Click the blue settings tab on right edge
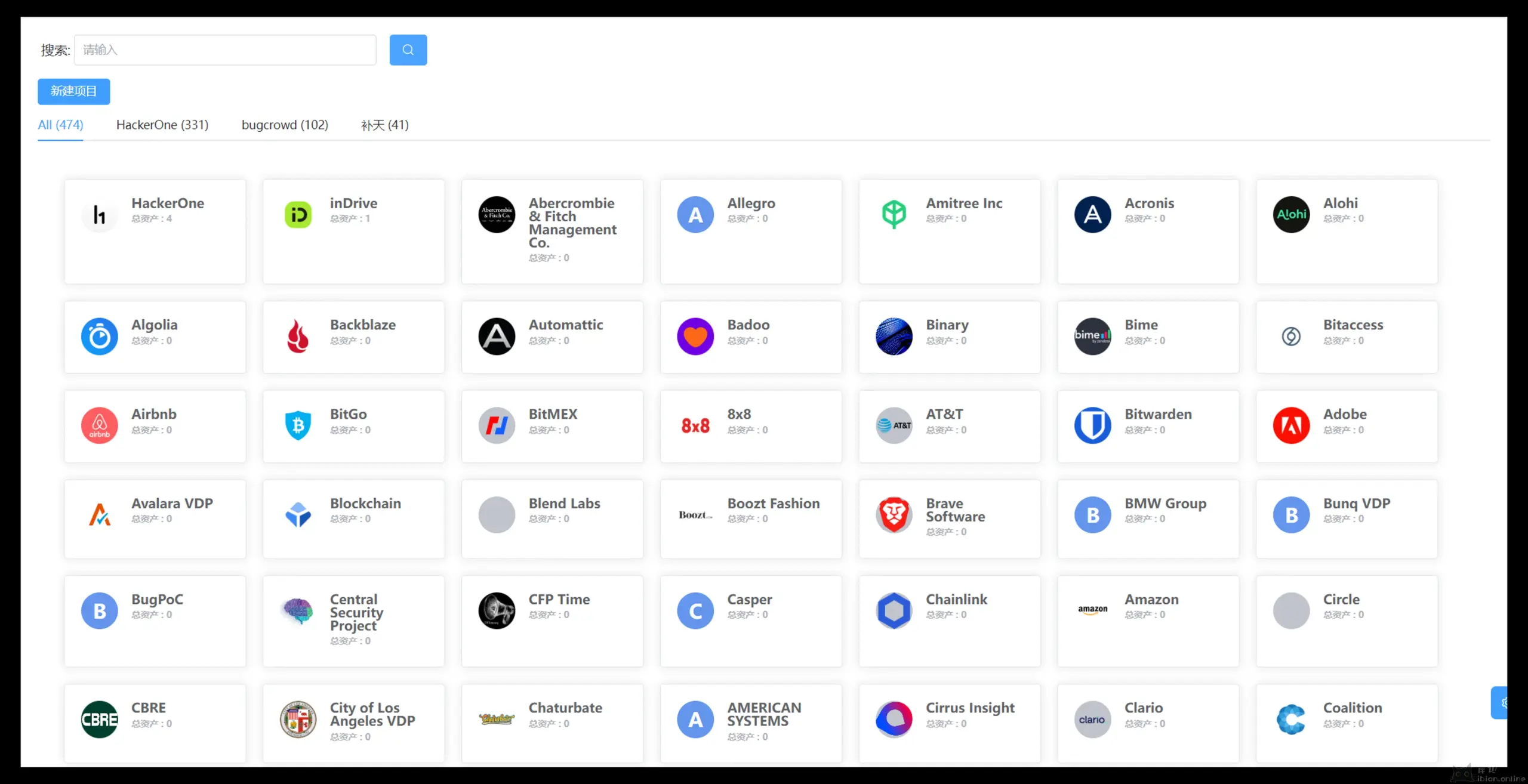 click(x=1500, y=702)
